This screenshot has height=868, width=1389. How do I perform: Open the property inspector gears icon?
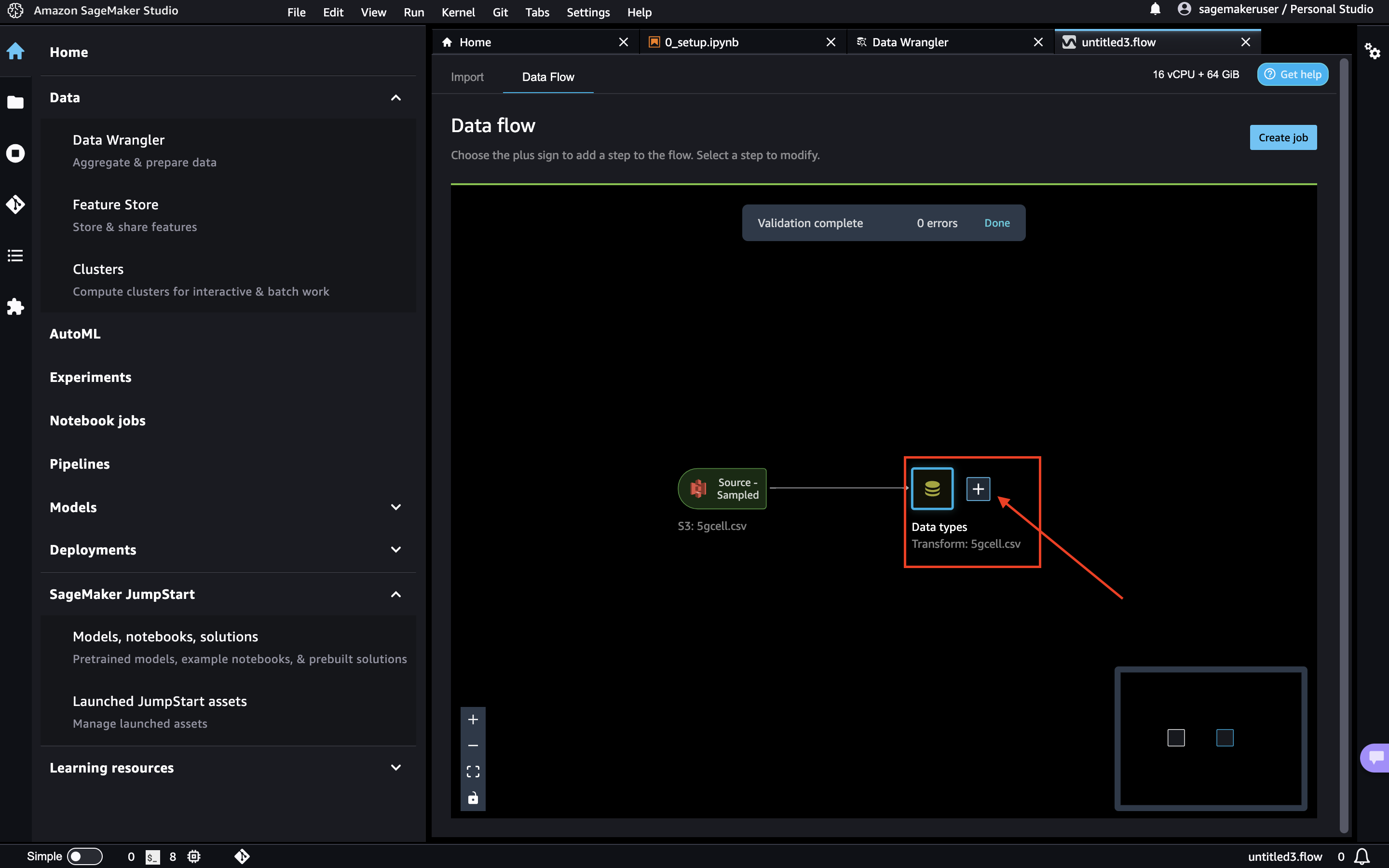pyautogui.click(x=1372, y=51)
